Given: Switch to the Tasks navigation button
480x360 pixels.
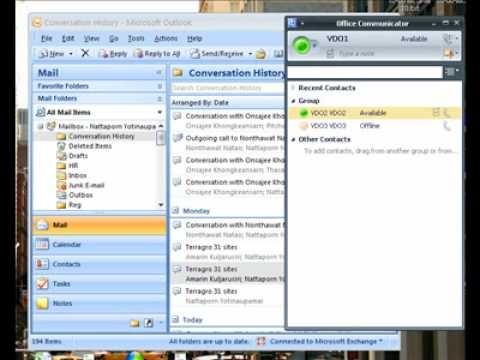Looking at the screenshot, I should 99,284.
